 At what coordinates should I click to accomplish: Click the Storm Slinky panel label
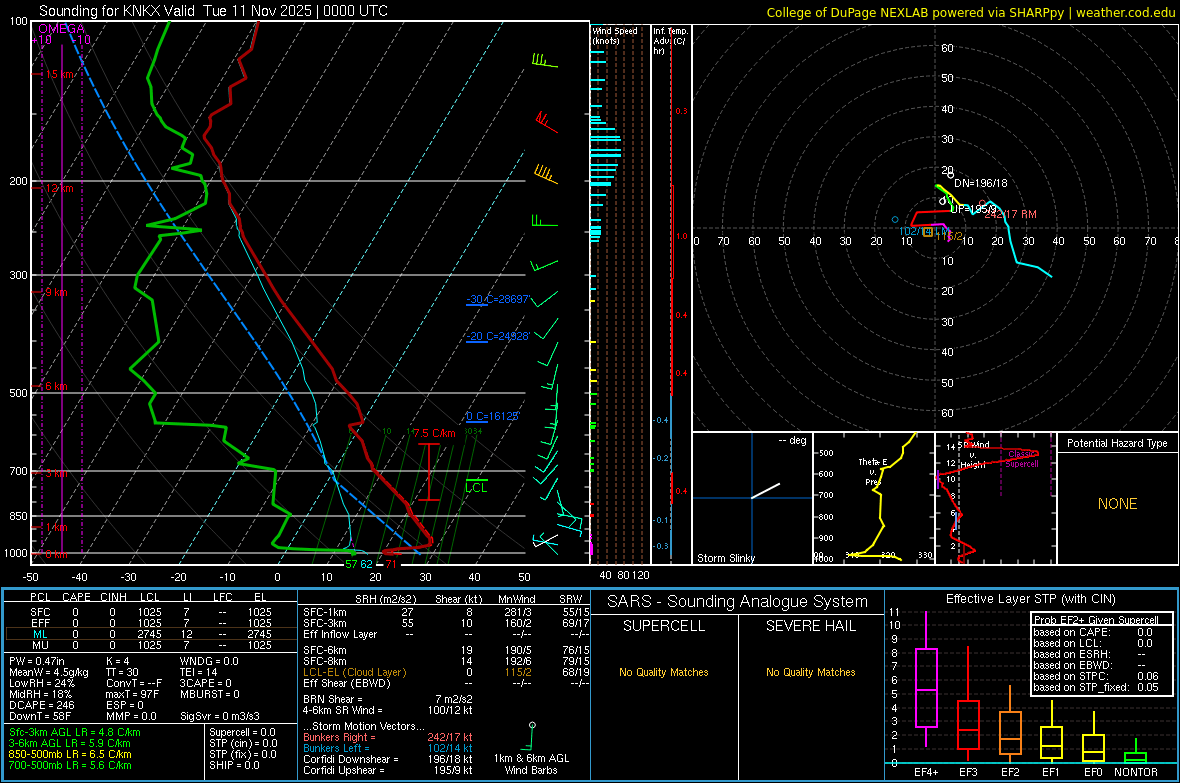point(725,558)
